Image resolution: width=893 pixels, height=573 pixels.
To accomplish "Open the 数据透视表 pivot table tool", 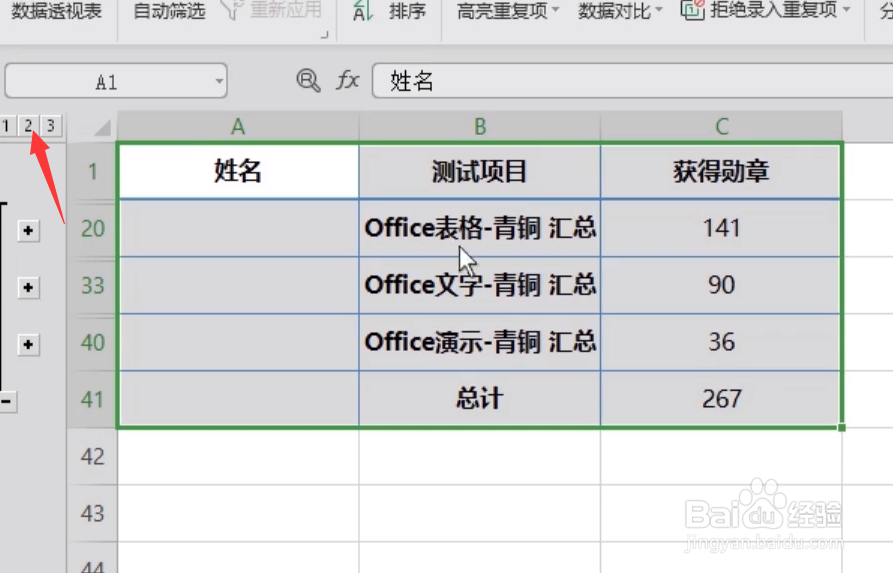I will coord(56,10).
